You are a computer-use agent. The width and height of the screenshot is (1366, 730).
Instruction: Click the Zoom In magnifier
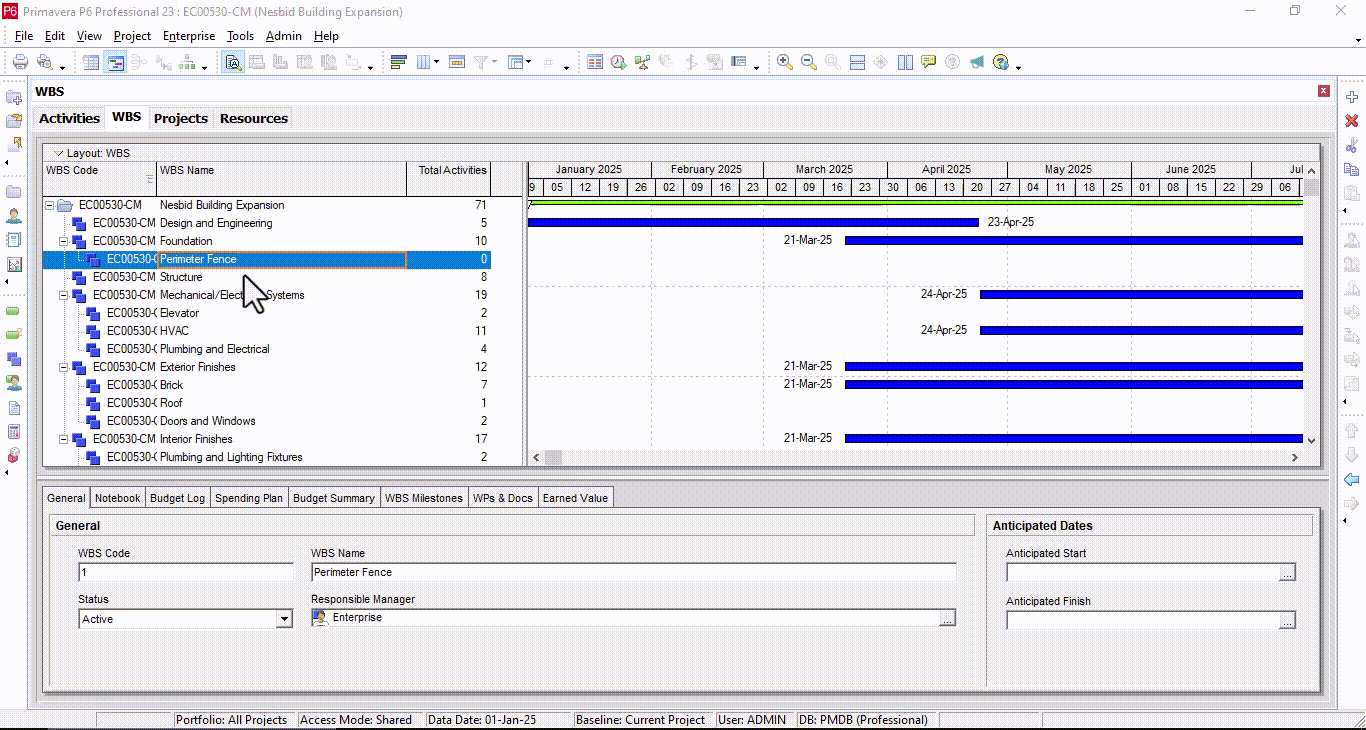point(785,62)
